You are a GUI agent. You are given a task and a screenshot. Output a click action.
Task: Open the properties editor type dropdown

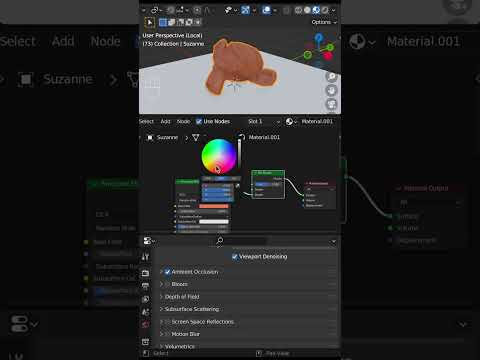pos(149,241)
